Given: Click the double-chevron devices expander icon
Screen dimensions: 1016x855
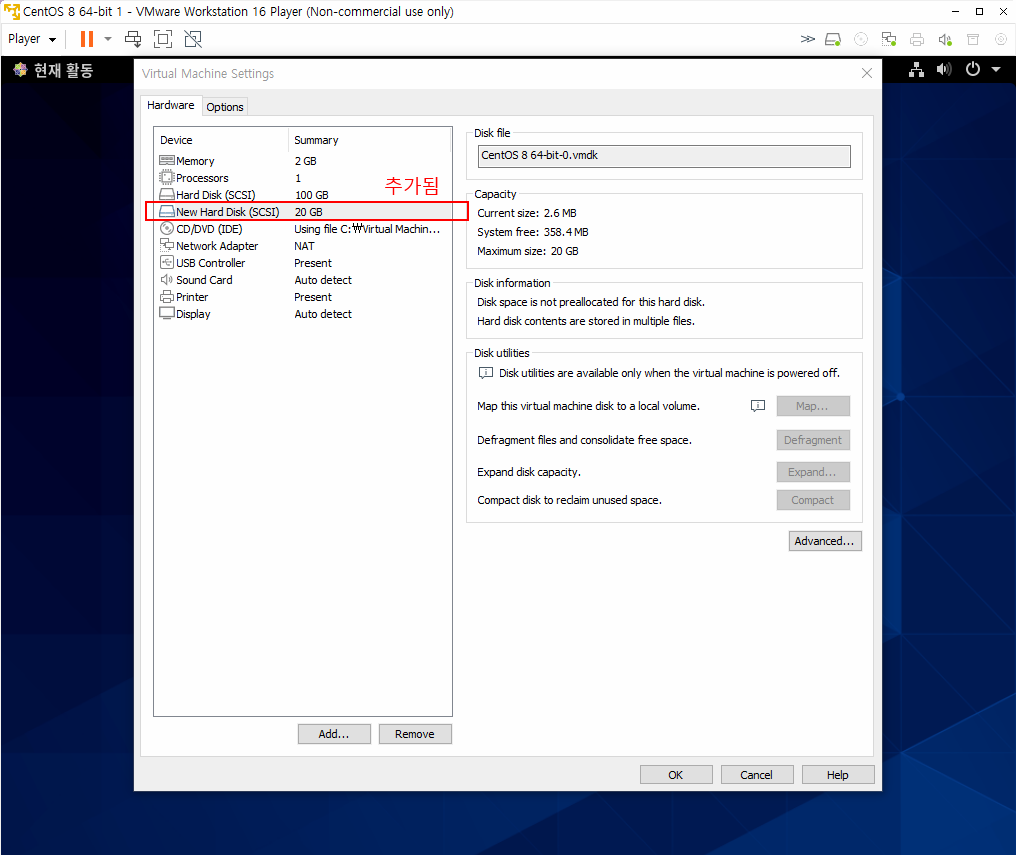Looking at the screenshot, I should tap(807, 39).
